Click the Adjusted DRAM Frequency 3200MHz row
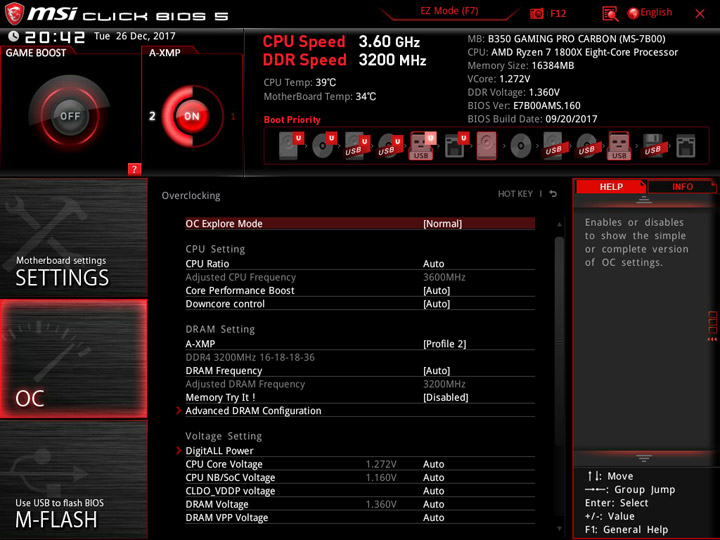Screen dimensions: 720x540 coord(360,384)
